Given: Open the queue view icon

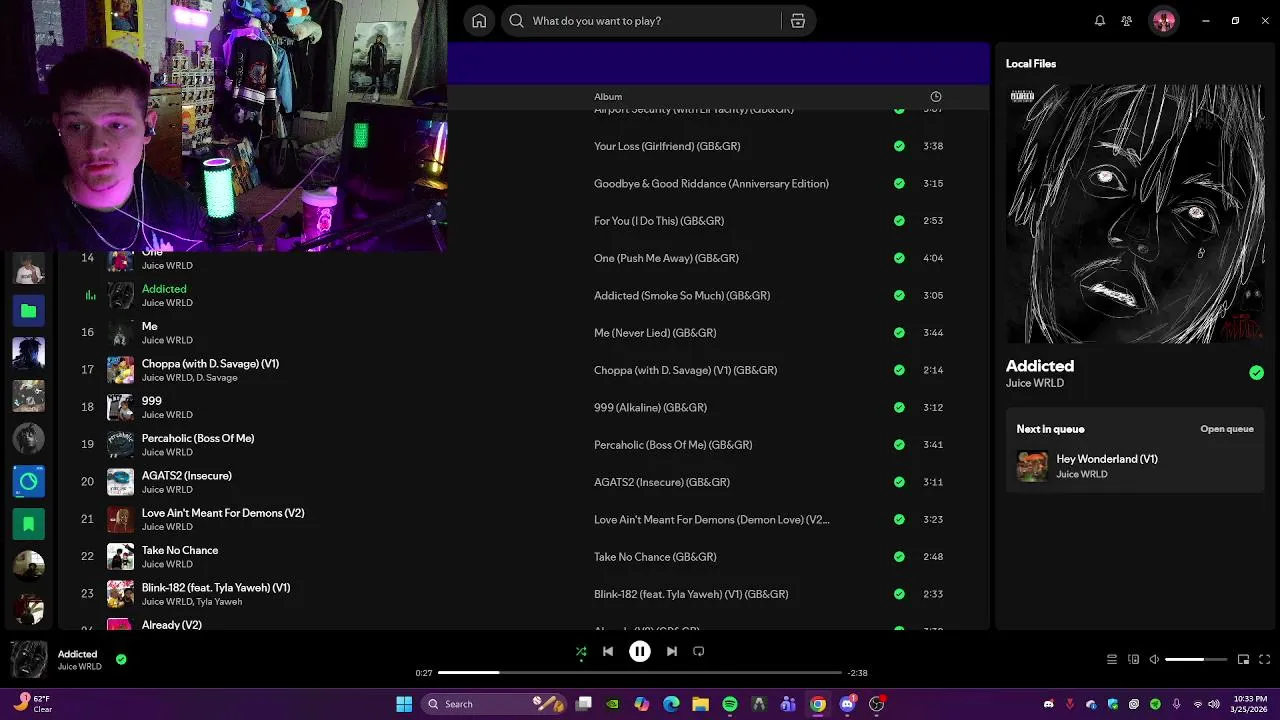Looking at the screenshot, I should click(x=1111, y=660).
